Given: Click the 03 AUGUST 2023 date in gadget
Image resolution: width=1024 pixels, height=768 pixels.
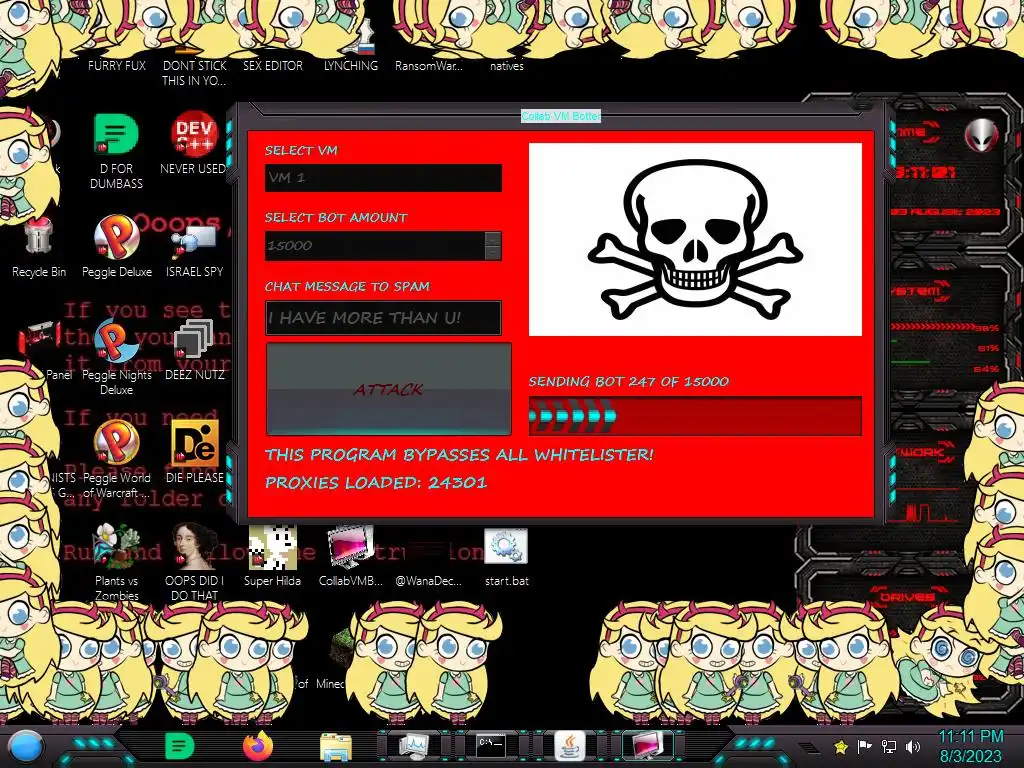Looking at the screenshot, I should [x=946, y=212].
